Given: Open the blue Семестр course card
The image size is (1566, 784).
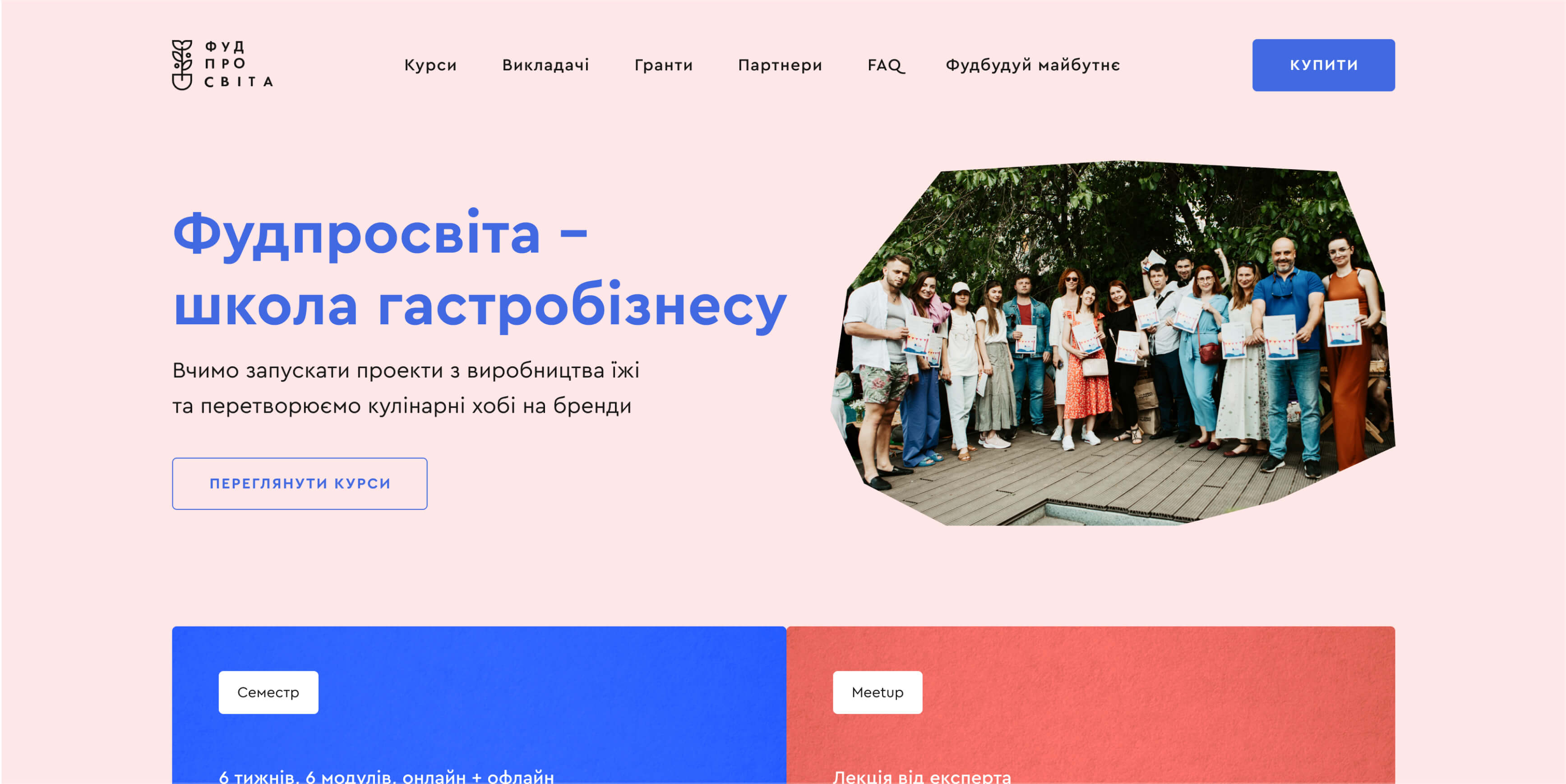Looking at the screenshot, I should coord(479,705).
